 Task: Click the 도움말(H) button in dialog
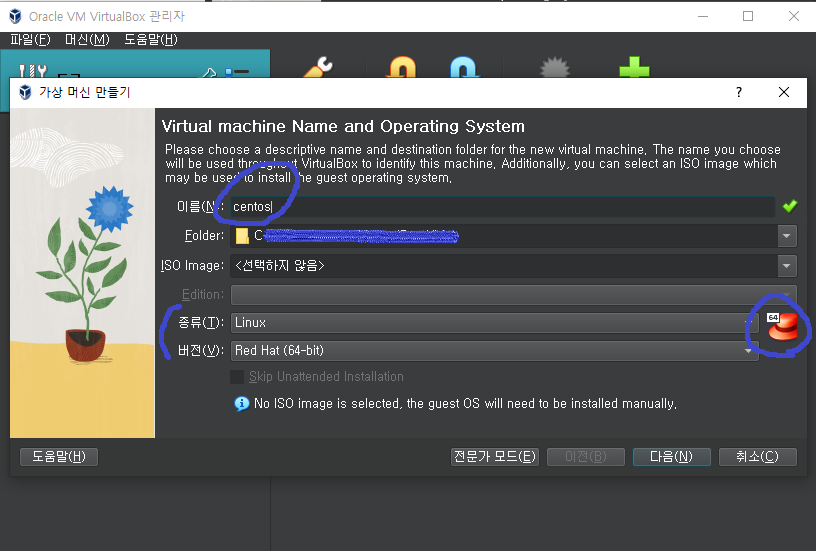point(59,457)
